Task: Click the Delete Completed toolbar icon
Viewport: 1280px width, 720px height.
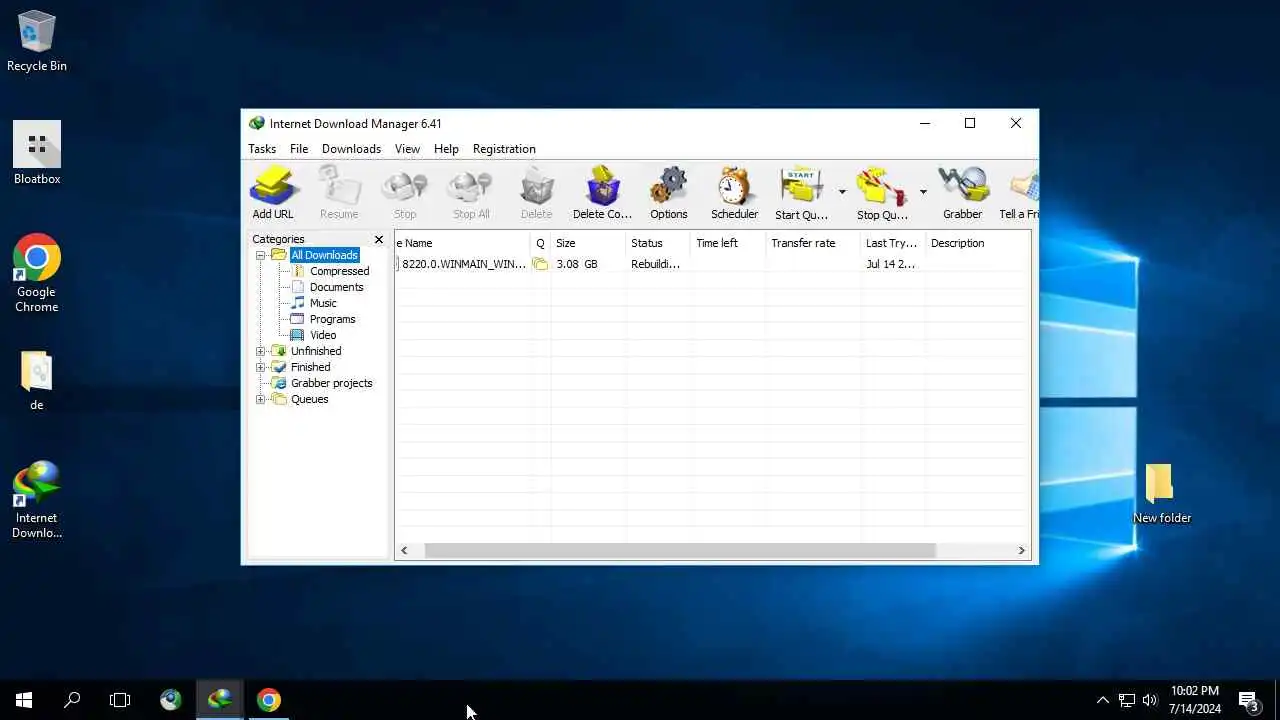Action: pyautogui.click(x=602, y=193)
